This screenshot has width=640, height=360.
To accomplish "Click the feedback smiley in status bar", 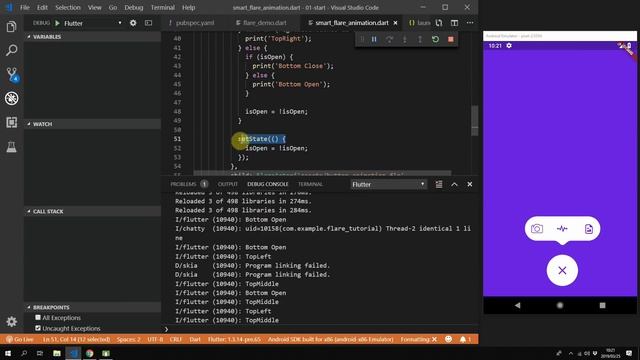I will 448,339.
